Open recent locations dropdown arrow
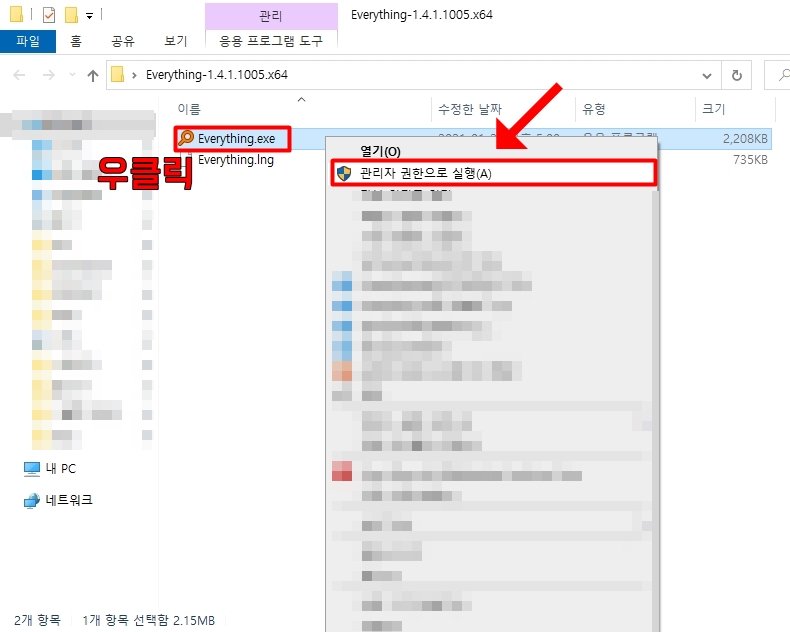 coord(72,75)
